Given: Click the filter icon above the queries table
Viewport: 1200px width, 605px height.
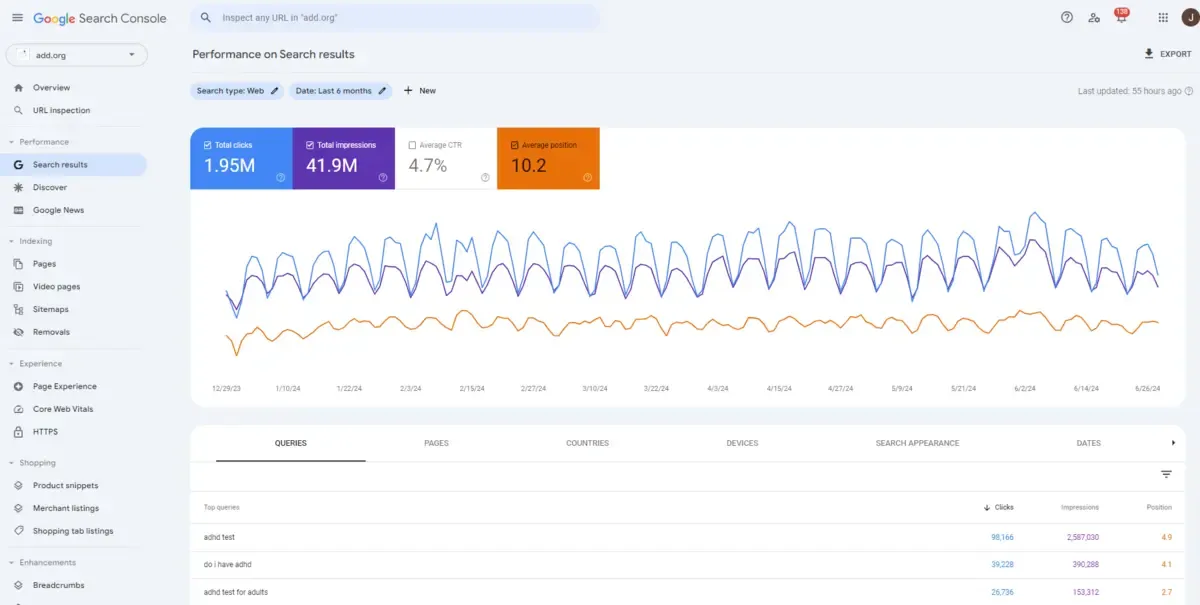Looking at the screenshot, I should 1166,474.
